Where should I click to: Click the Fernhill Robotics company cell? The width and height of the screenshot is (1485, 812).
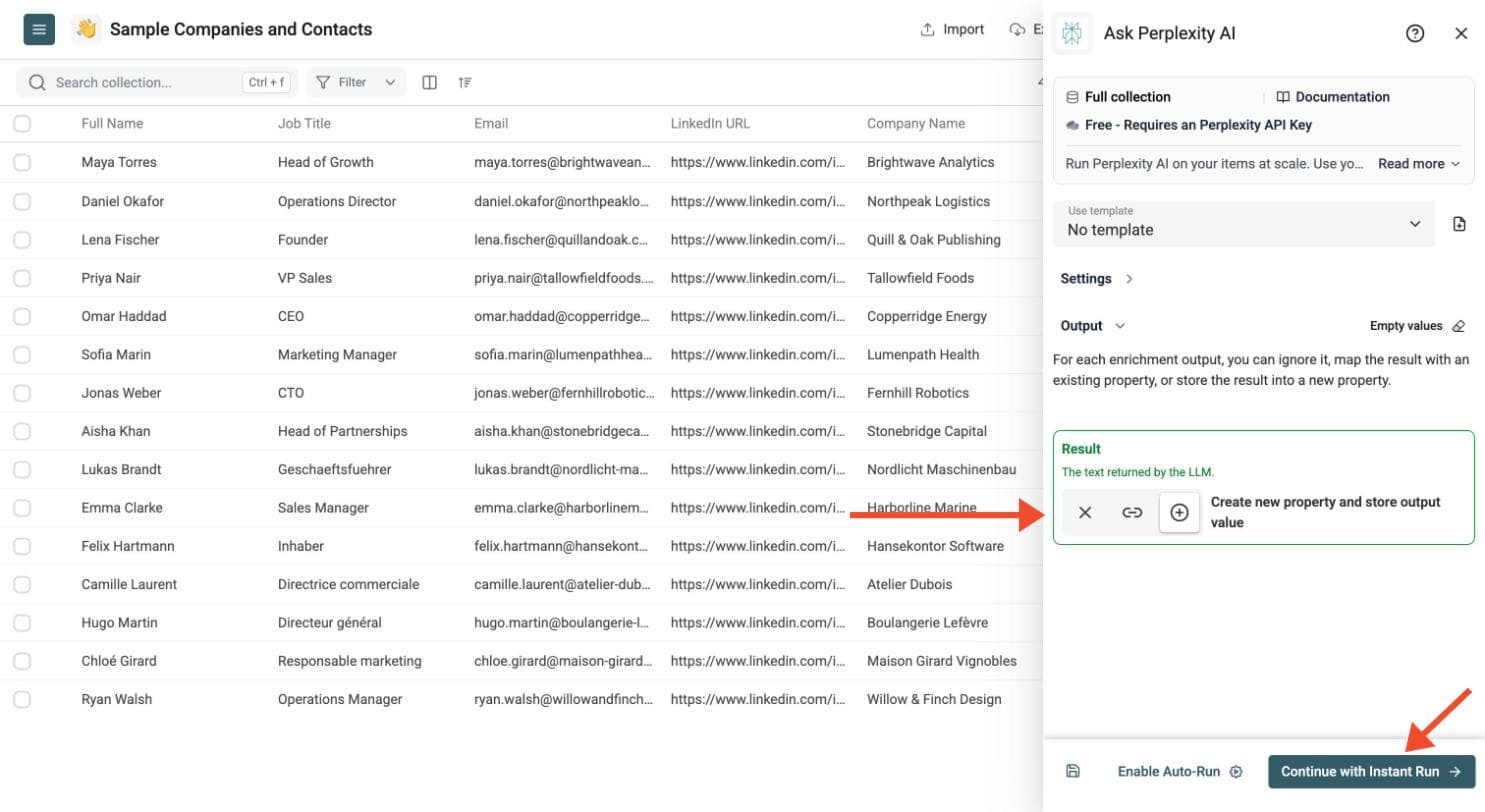(x=918, y=393)
